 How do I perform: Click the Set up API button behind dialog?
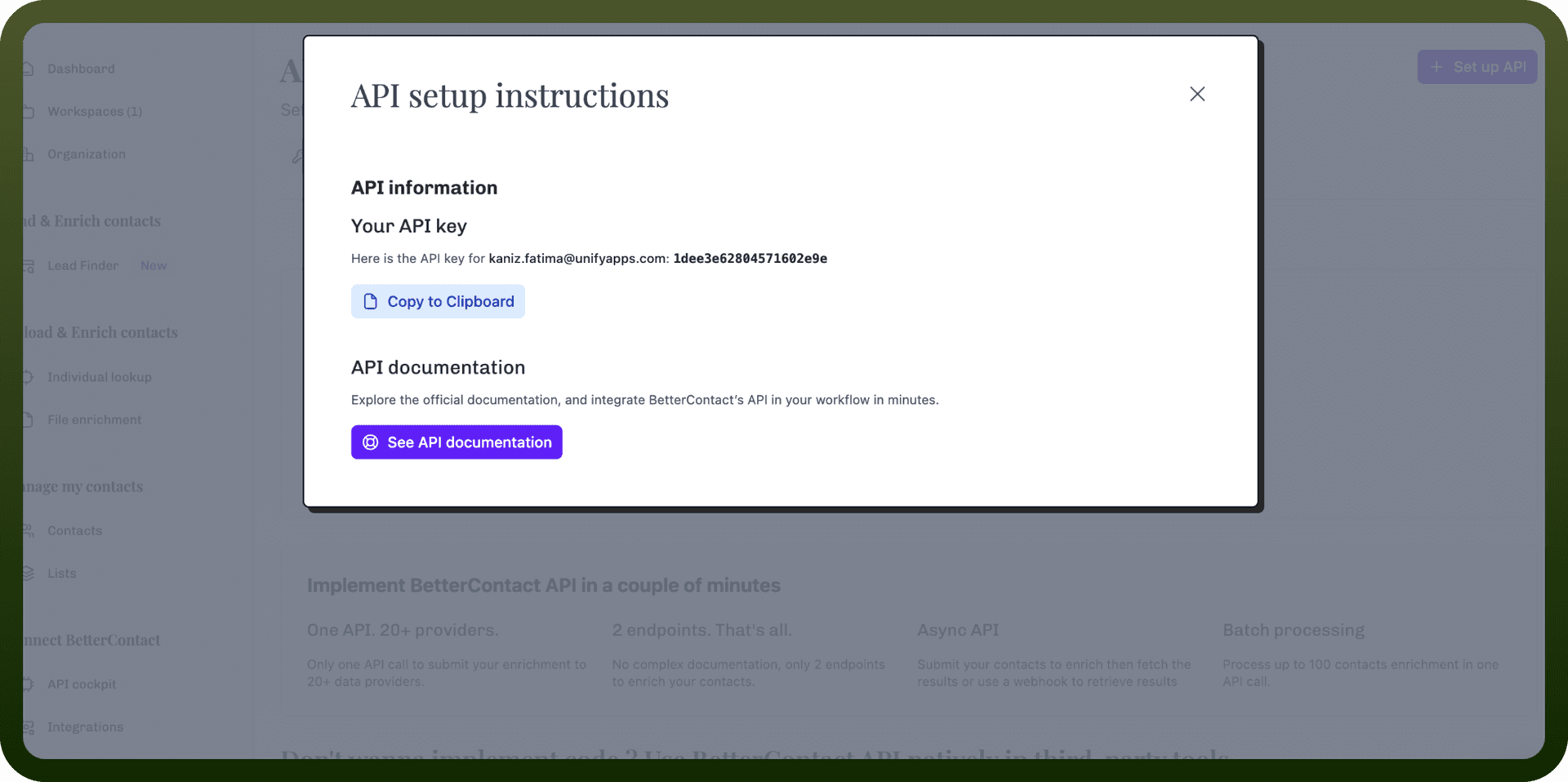click(x=1477, y=67)
